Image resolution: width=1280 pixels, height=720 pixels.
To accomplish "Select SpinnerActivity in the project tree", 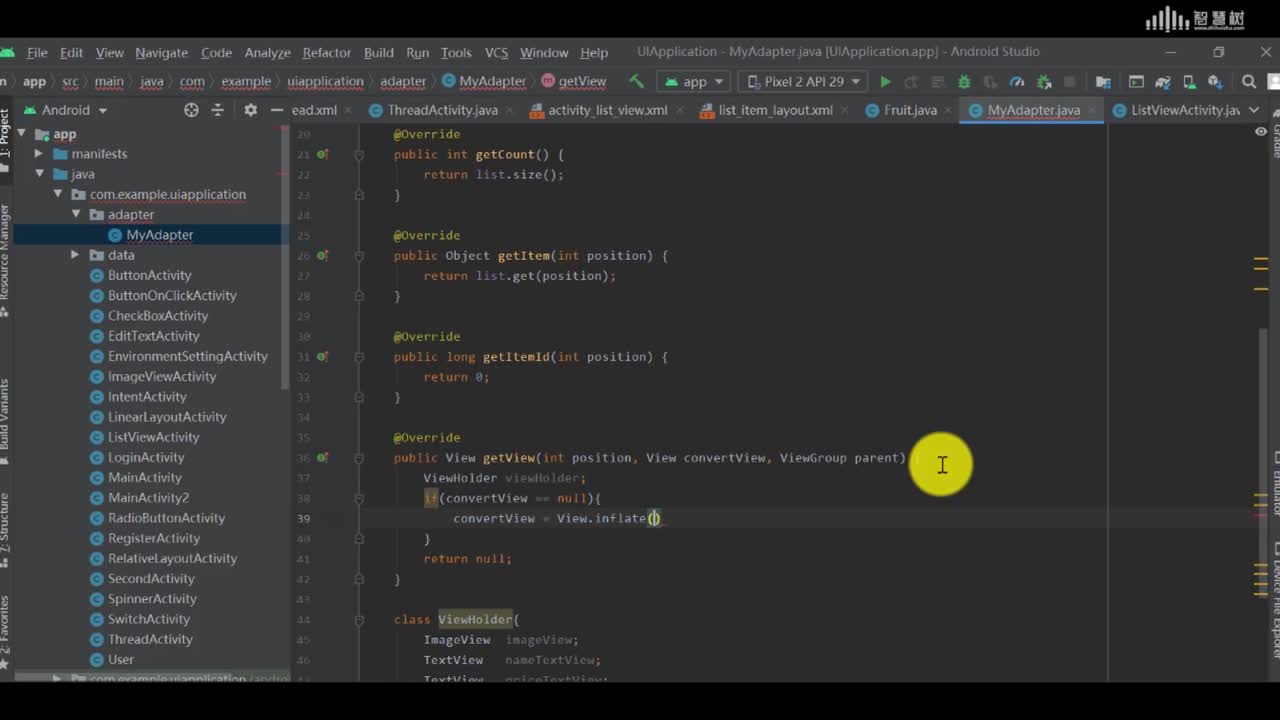I will tap(152, 599).
